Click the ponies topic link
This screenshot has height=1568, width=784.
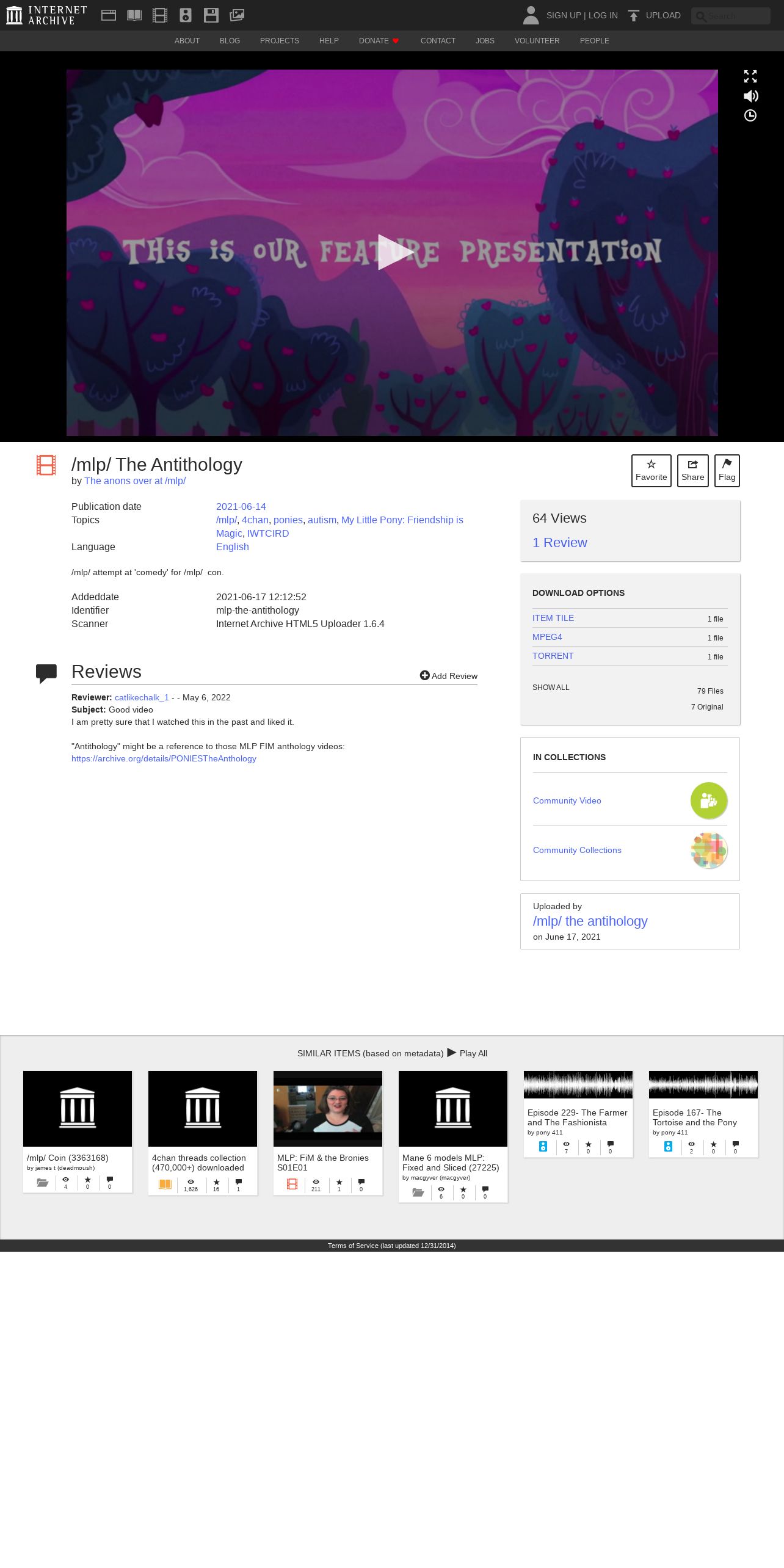pos(288,520)
